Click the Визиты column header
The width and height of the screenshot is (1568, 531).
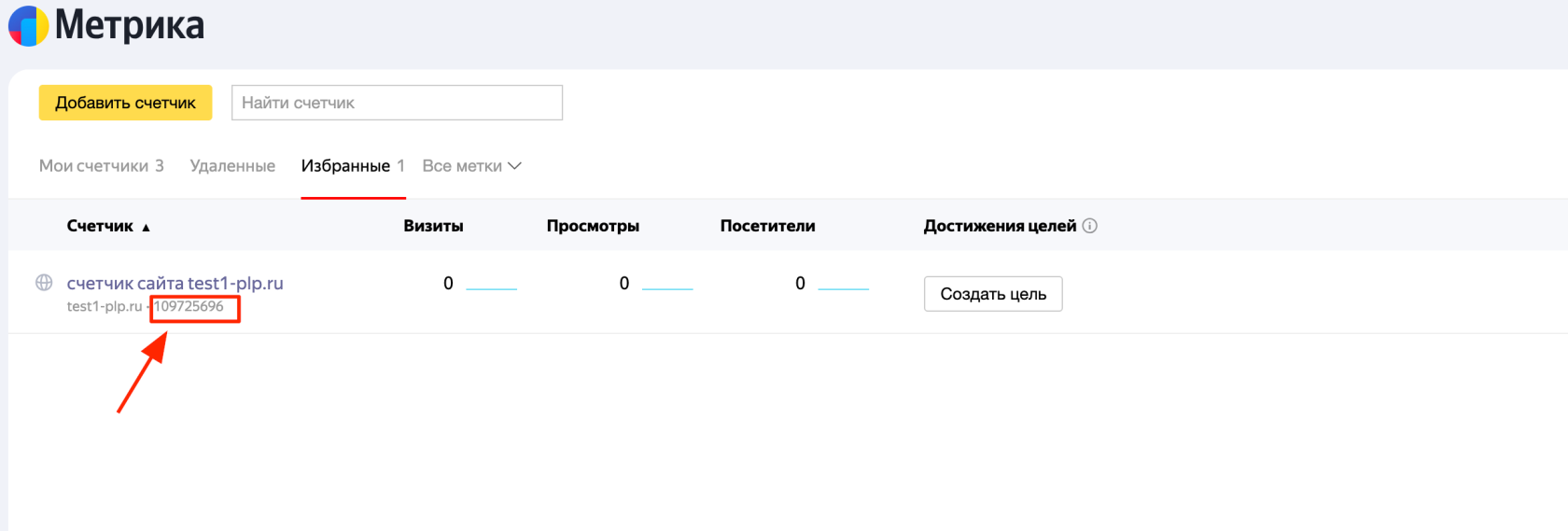(433, 226)
